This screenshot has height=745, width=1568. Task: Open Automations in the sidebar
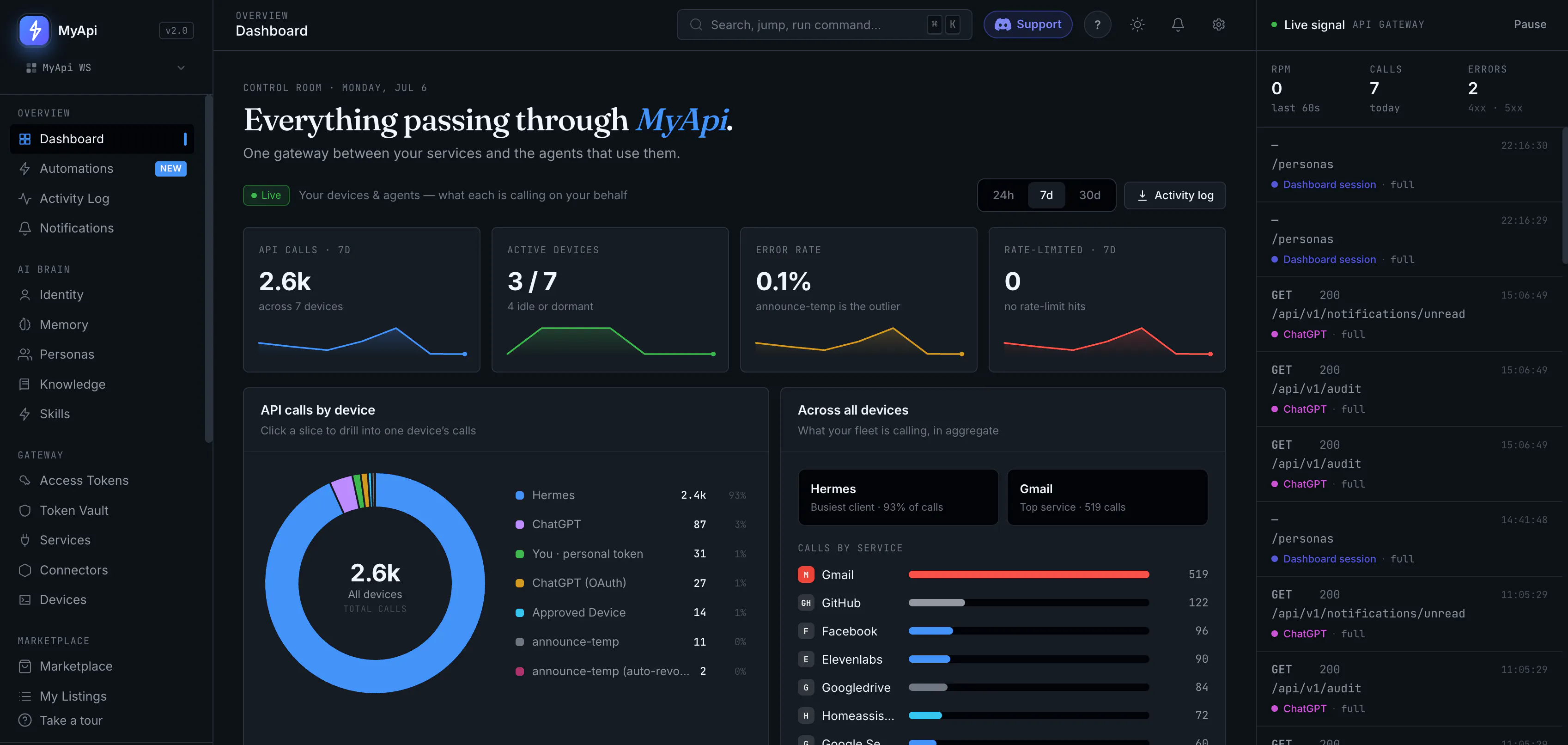point(102,169)
